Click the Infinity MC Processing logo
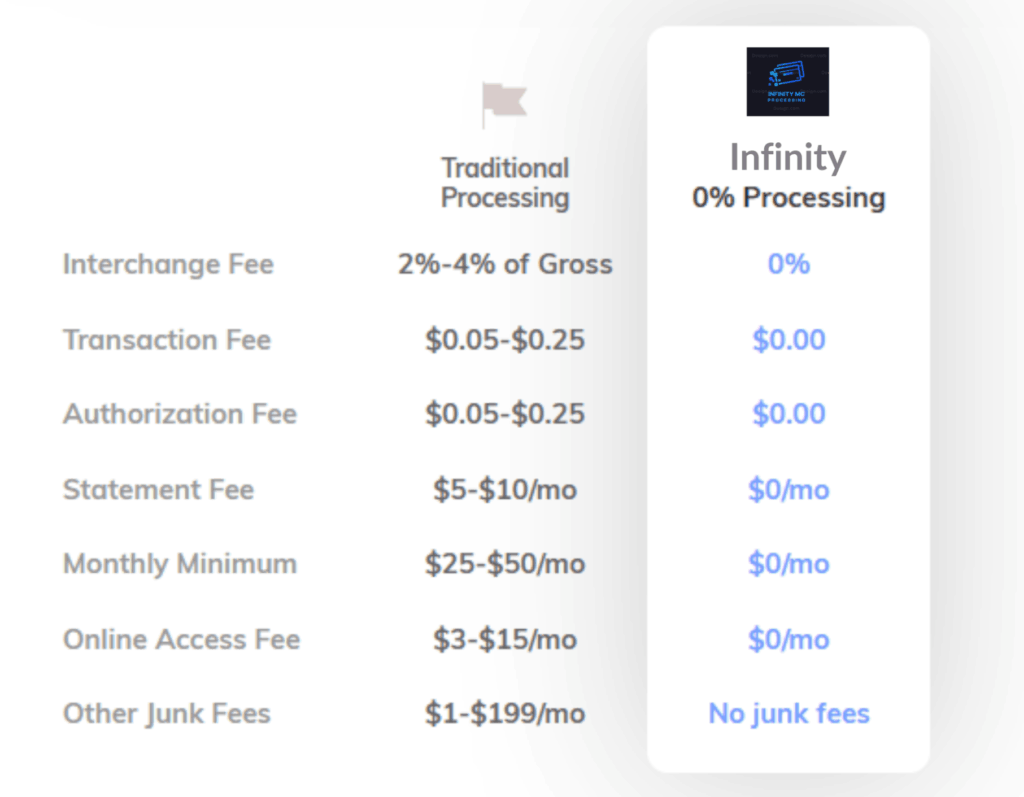Viewport: 1024px width, 797px height. tap(787, 81)
